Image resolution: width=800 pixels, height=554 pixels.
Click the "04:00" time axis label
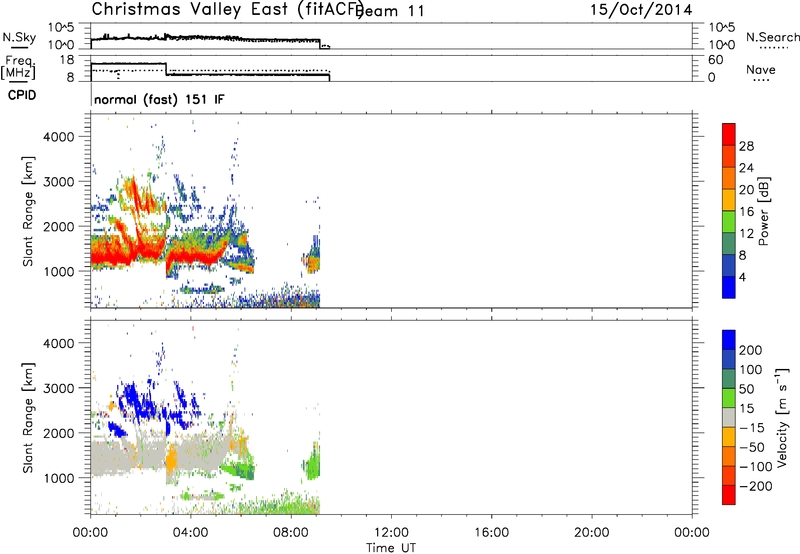tap(191, 533)
